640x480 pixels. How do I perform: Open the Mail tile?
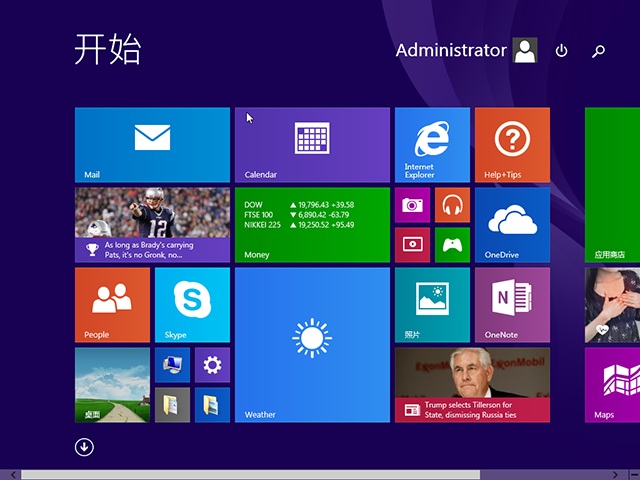point(152,144)
